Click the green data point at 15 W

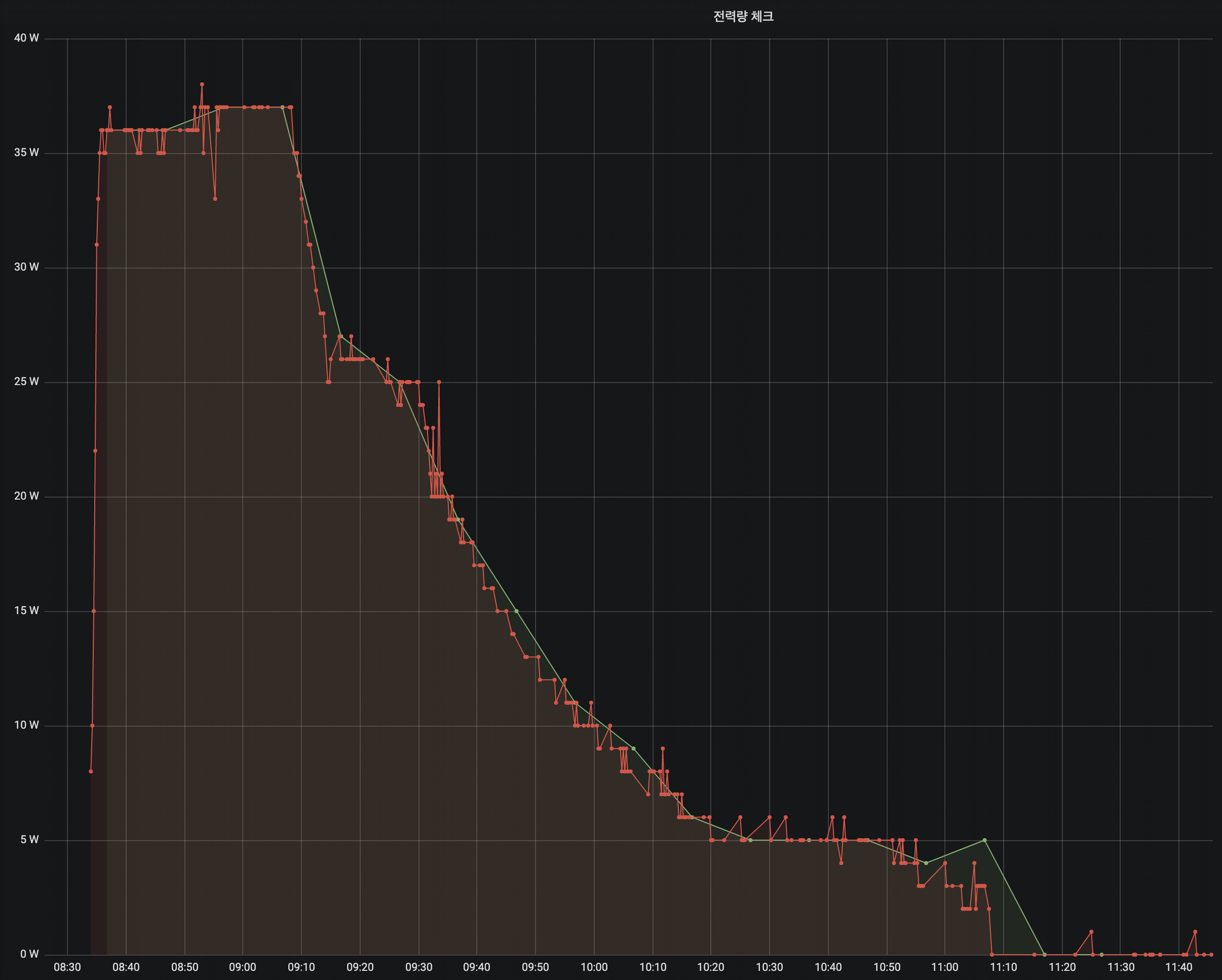point(516,611)
